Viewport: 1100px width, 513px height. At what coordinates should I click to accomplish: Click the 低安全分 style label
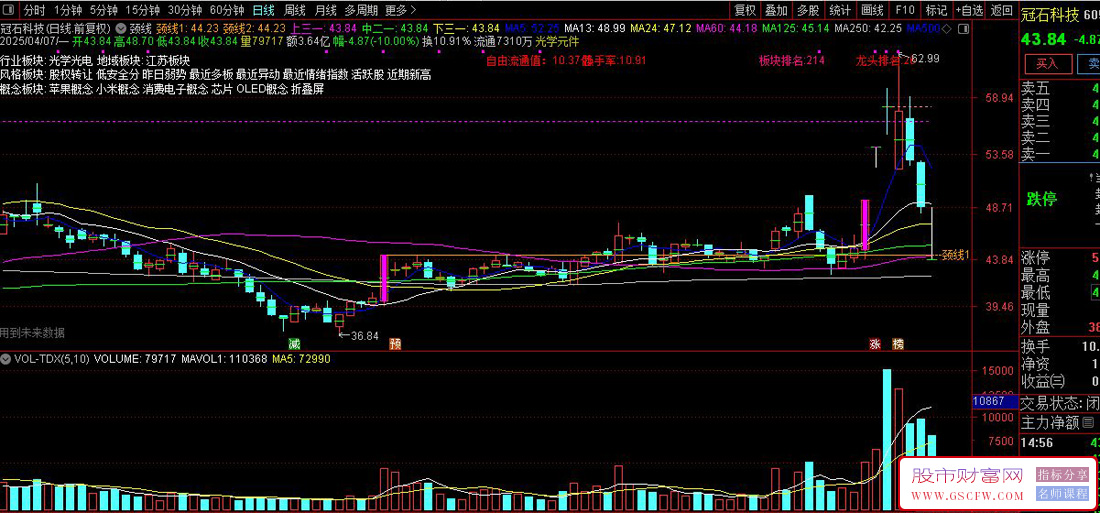[117, 74]
